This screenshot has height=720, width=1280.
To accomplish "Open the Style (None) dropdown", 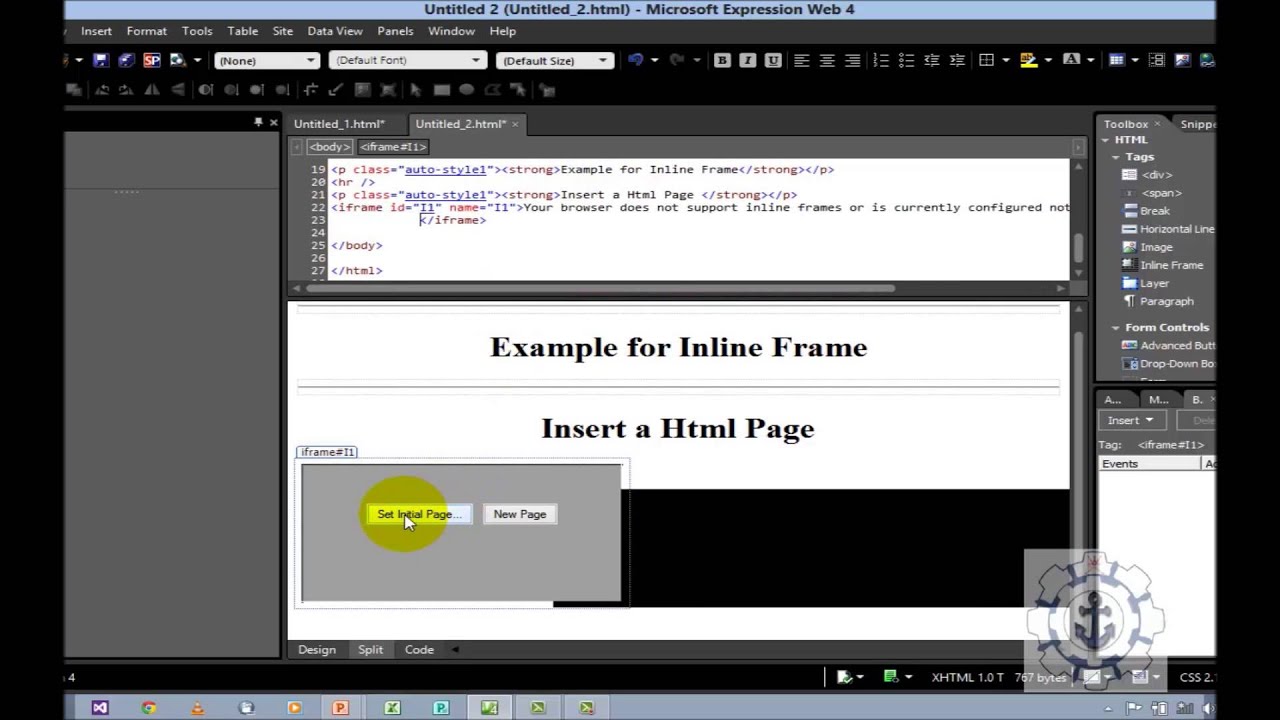I will coord(266,60).
